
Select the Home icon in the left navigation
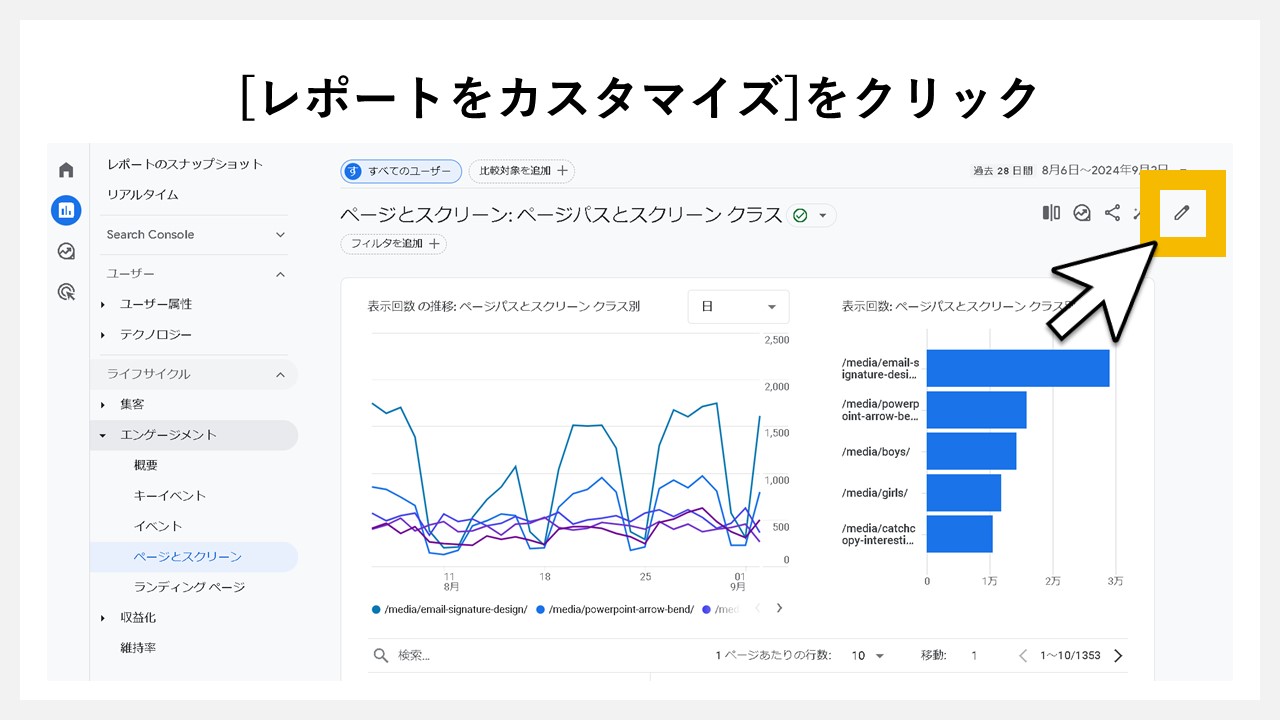[65, 169]
